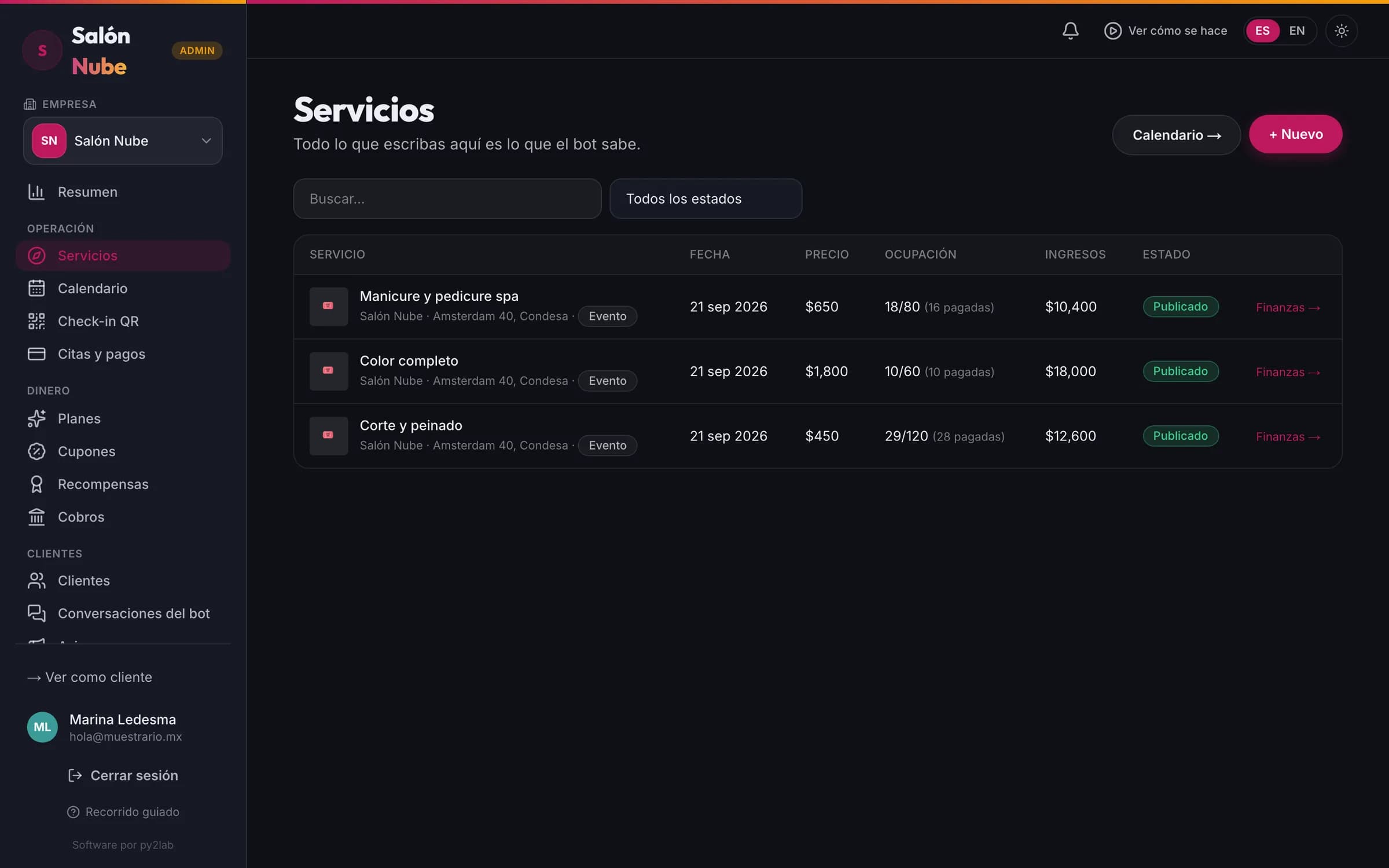Click the Manicure y pedicure spa thumbnail
The height and width of the screenshot is (868, 1389).
(x=329, y=306)
